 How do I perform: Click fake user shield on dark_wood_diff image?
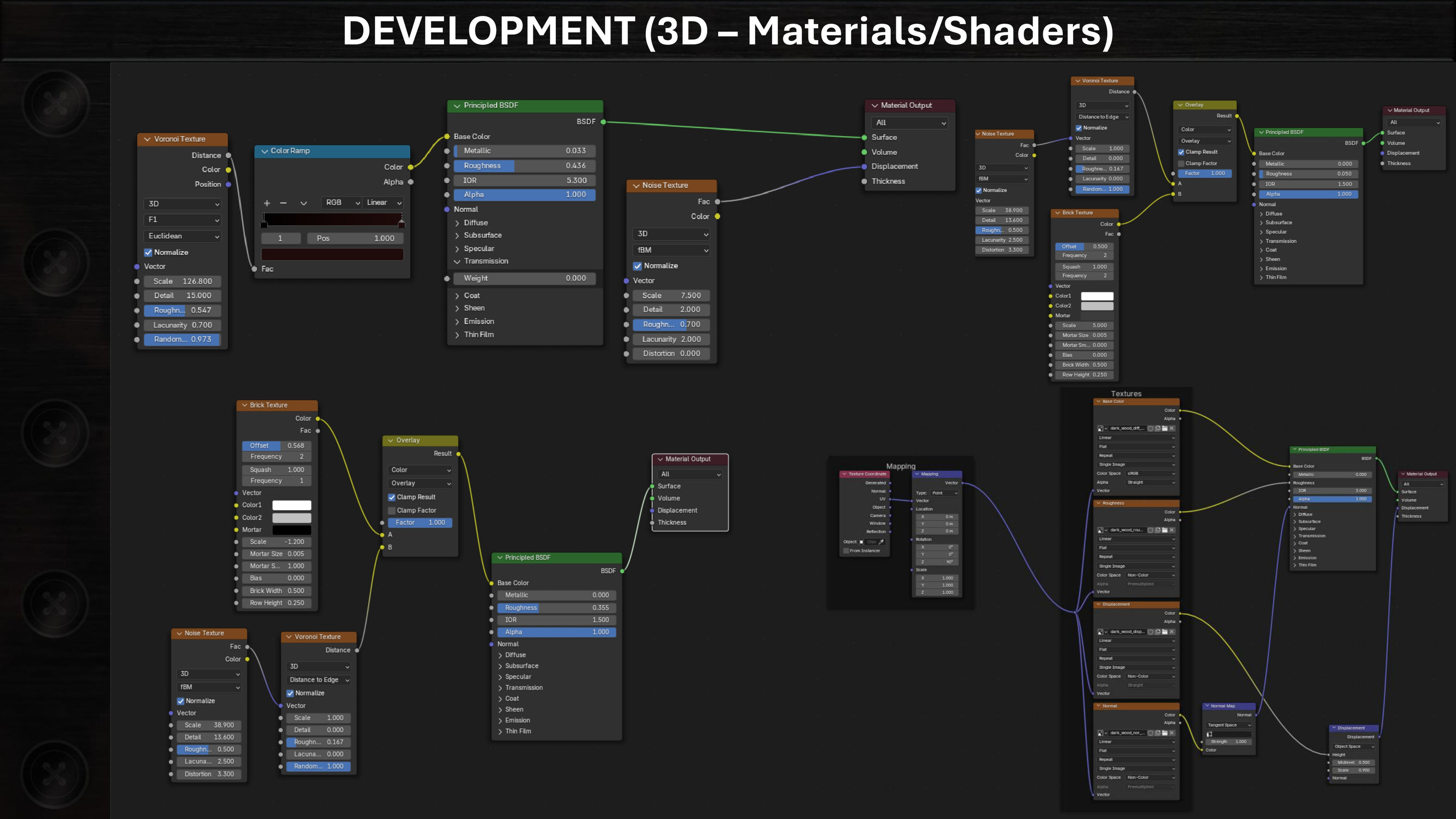pyautogui.click(x=1150, y=428)
